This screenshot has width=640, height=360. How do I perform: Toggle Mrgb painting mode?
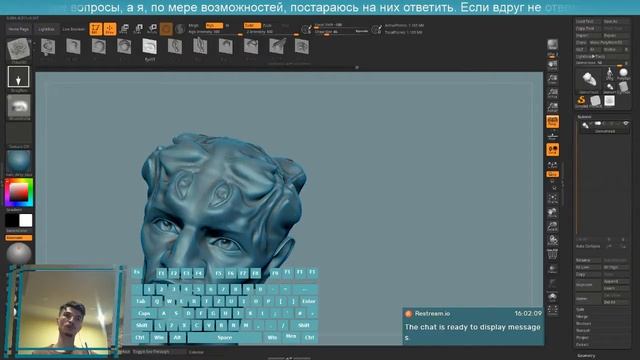194,25
